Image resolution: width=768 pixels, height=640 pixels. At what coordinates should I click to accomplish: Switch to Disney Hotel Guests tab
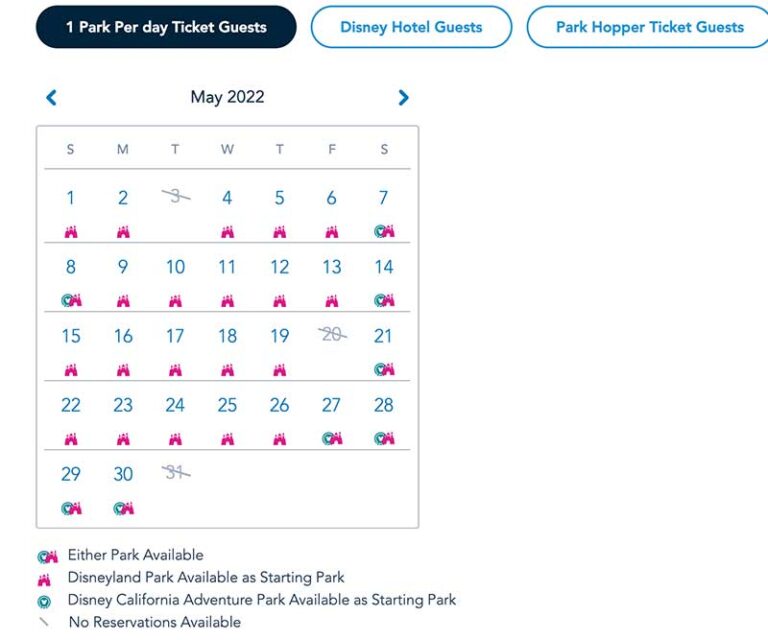pyautogui.click(x=411, y=27)
